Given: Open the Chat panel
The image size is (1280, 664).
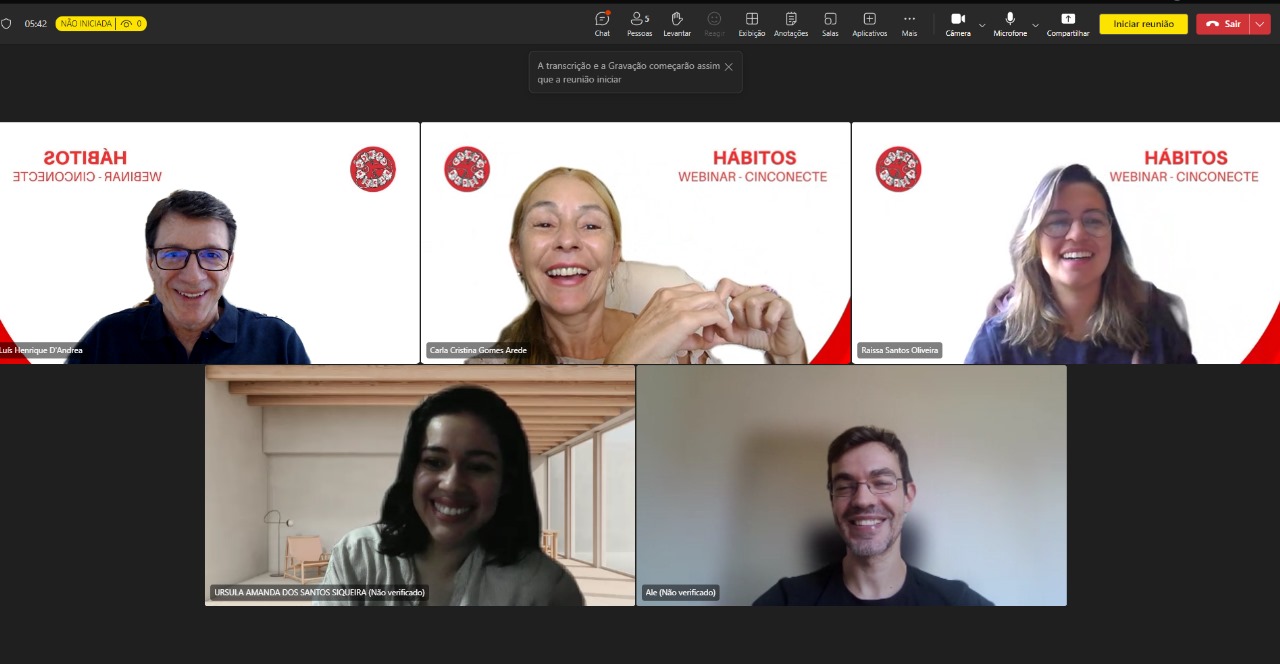Looking at the screenshot, I should click(601, 22).
